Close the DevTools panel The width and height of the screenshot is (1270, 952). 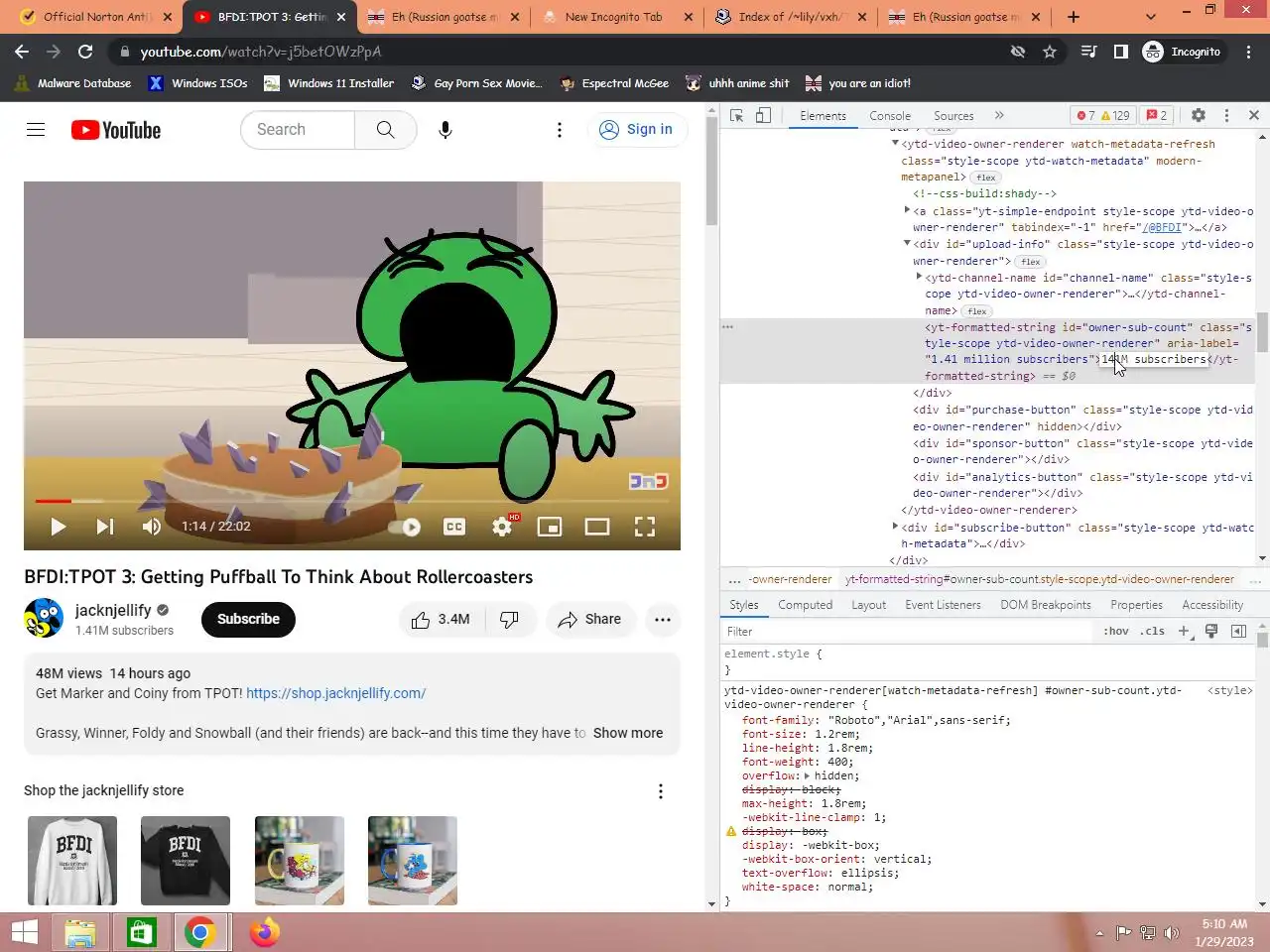1254,115
